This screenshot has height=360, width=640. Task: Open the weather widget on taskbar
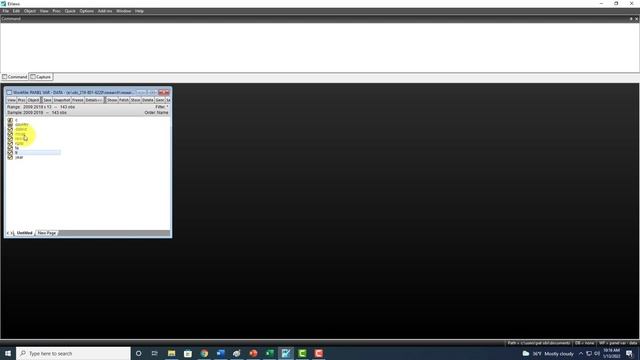[548, 353]
